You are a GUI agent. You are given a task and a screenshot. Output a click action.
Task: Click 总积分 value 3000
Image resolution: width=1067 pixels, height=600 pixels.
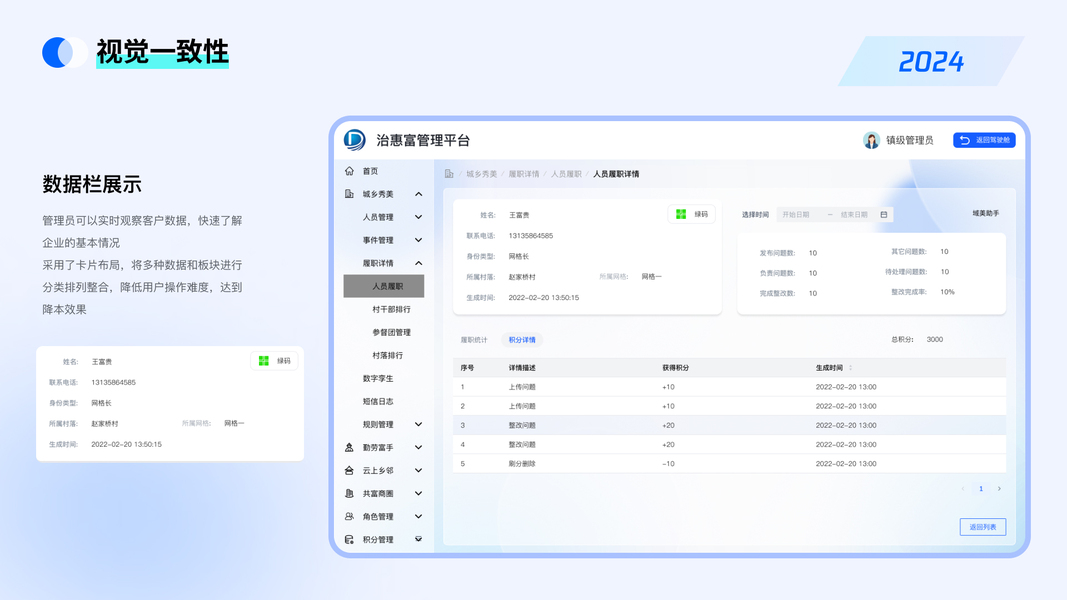[935, 339]
